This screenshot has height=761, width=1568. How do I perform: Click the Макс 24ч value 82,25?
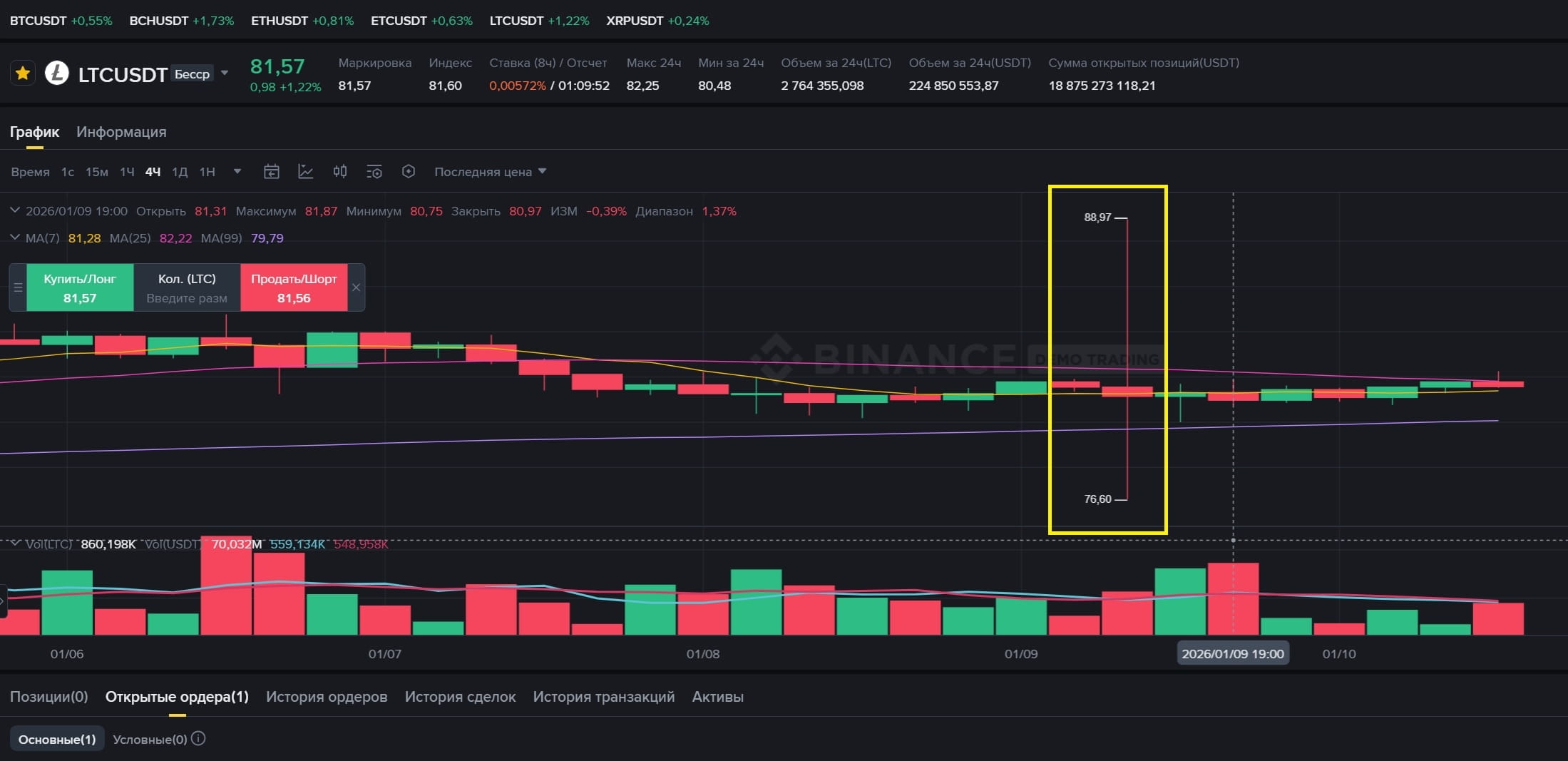coord(642,86)
